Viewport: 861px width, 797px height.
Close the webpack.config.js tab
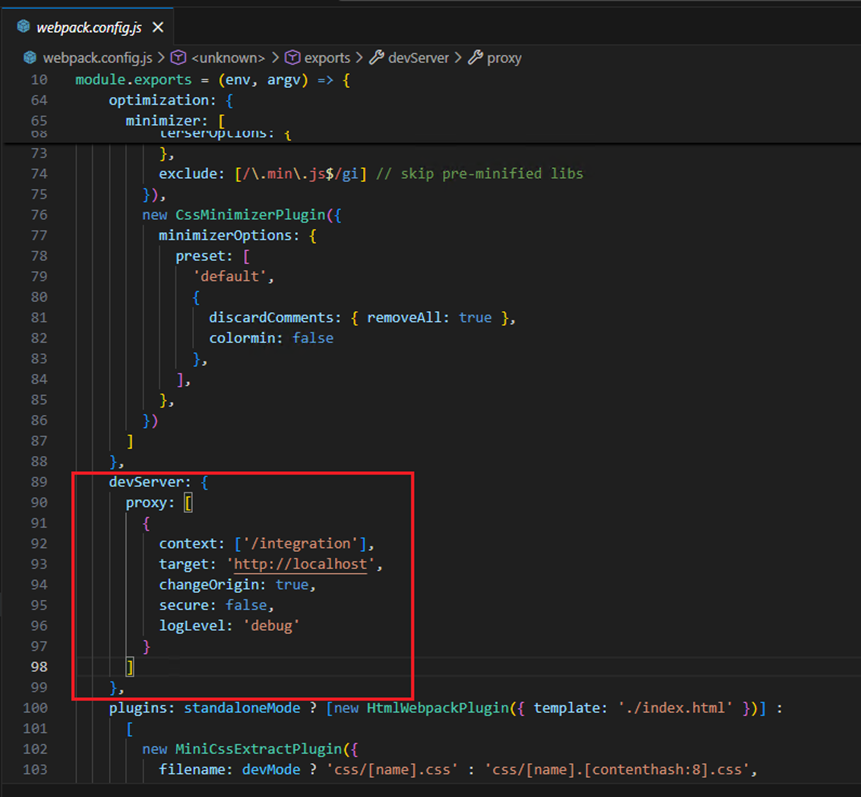tap(157, 27)
